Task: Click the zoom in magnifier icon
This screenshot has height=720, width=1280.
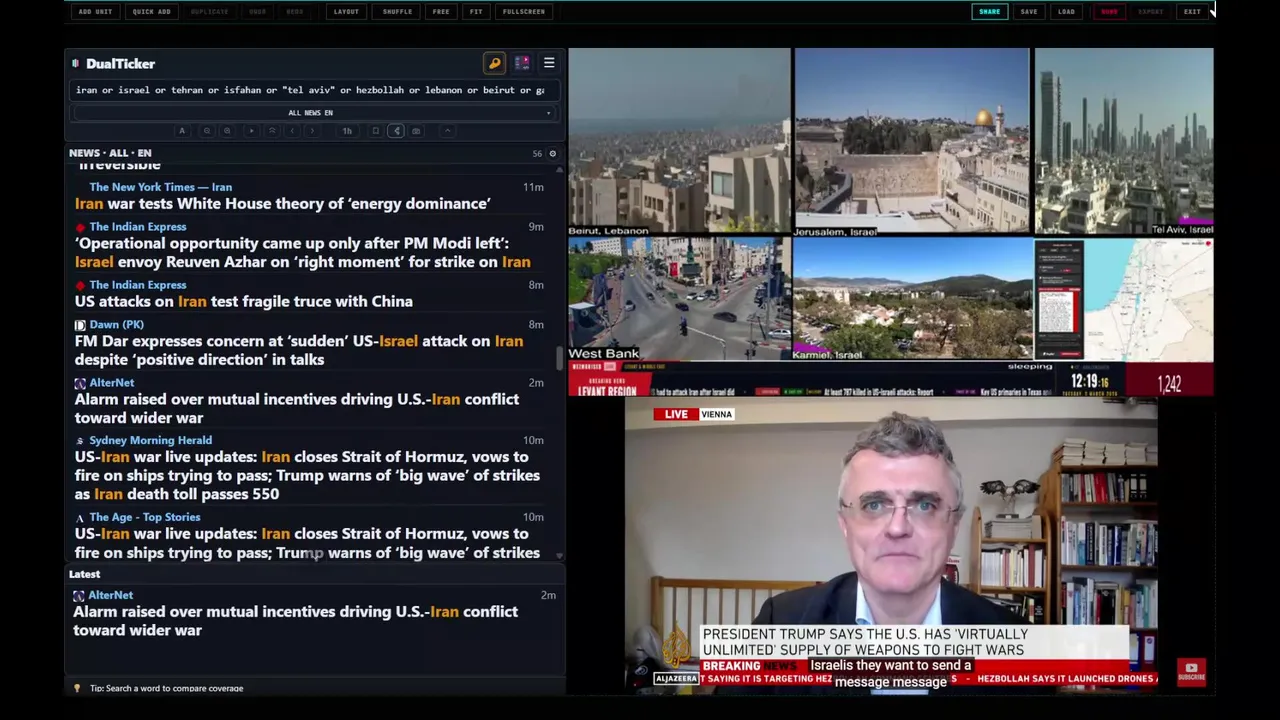Action: tap(227, 131)
